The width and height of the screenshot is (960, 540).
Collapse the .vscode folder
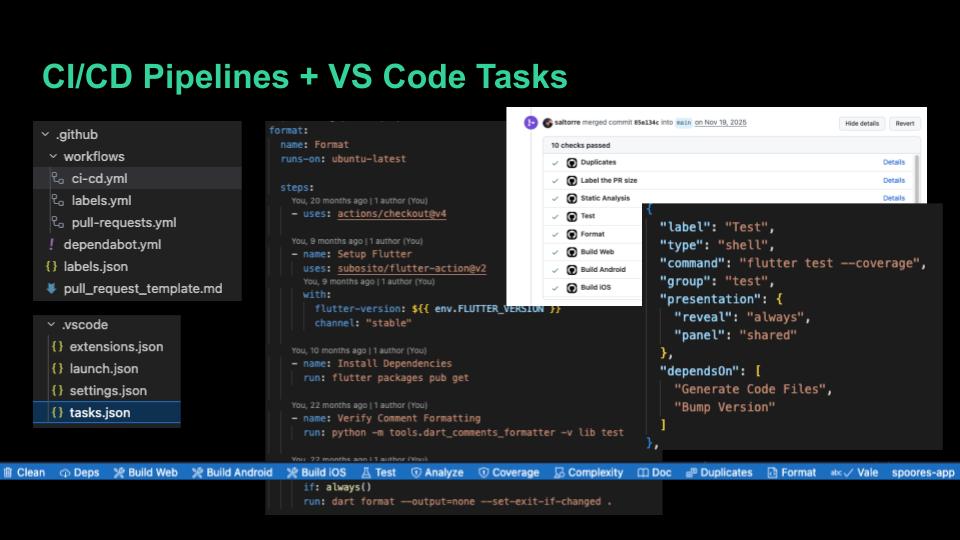pyautogui.click(x=51, y=324)
